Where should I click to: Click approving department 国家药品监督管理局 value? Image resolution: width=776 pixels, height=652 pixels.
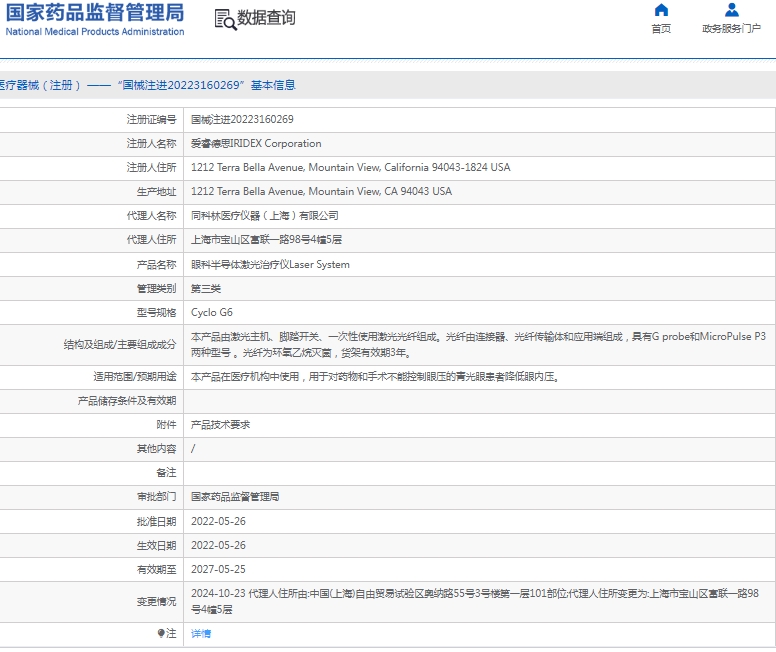[235, 497]
